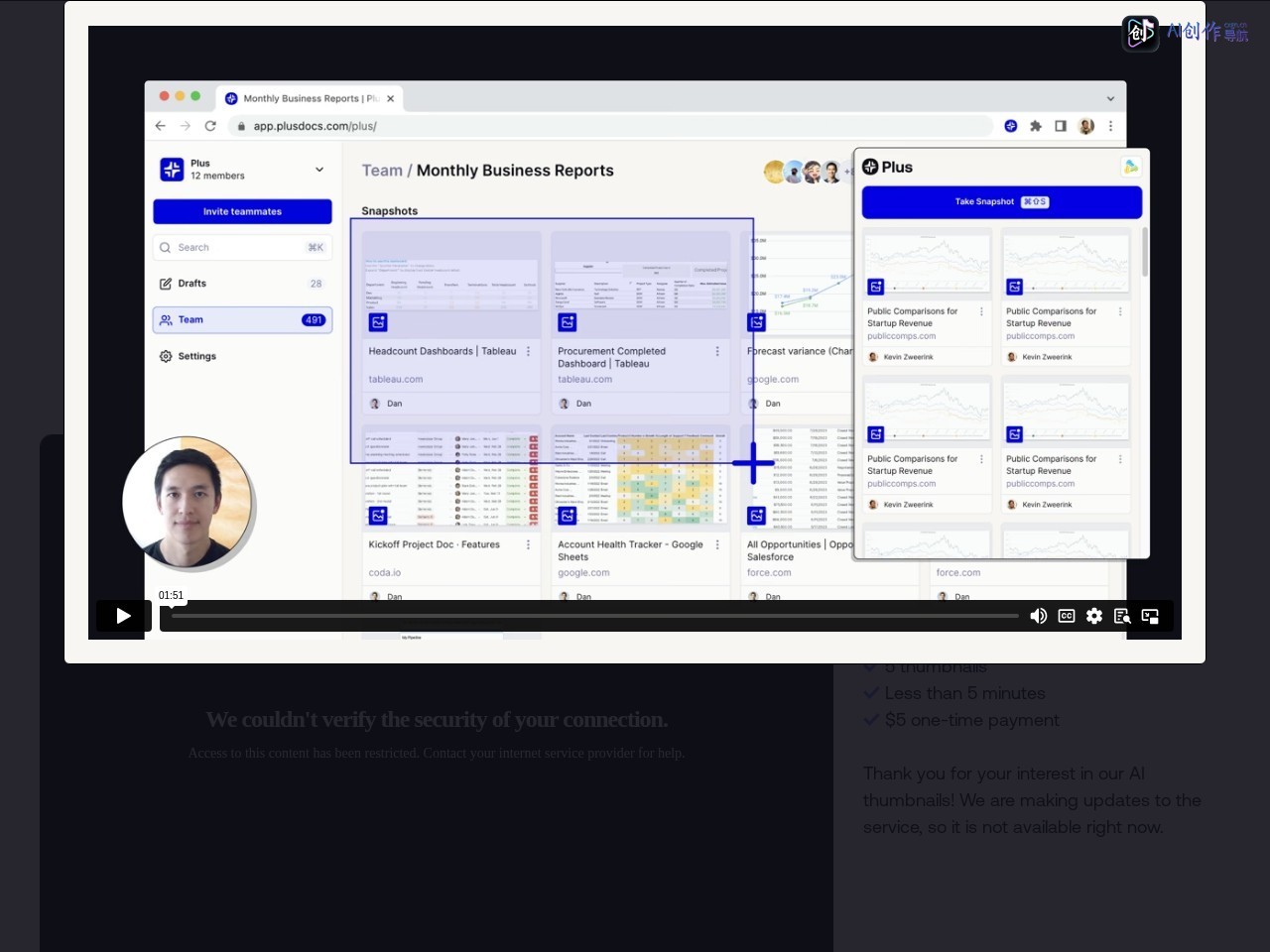This screenshot has height=952, width=1270.
Task: Open video settings gear in player bar
Action: pos(1094,616)
